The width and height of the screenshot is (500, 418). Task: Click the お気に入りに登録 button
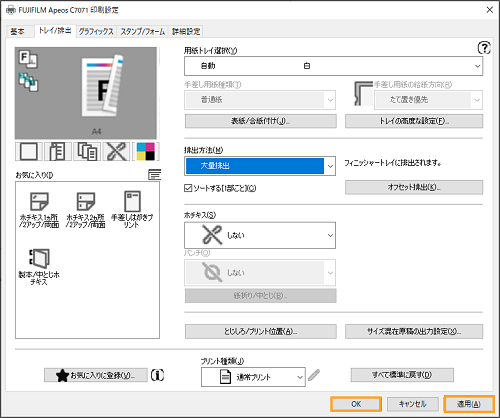click(x=96, y=375)
